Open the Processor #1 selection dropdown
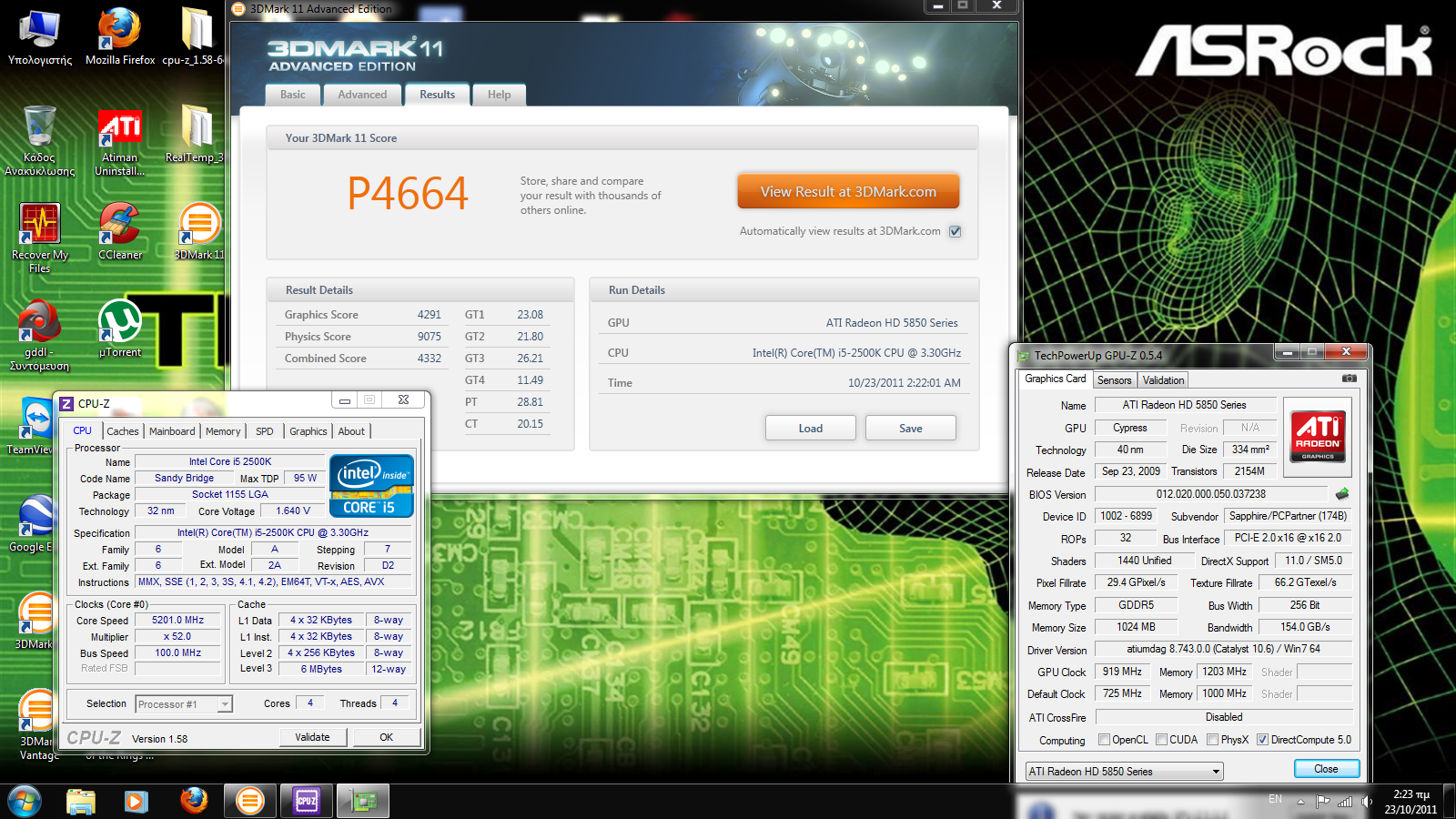This screenshot has width=1456, height=819. pyautogui.click(x=184, y=703)
